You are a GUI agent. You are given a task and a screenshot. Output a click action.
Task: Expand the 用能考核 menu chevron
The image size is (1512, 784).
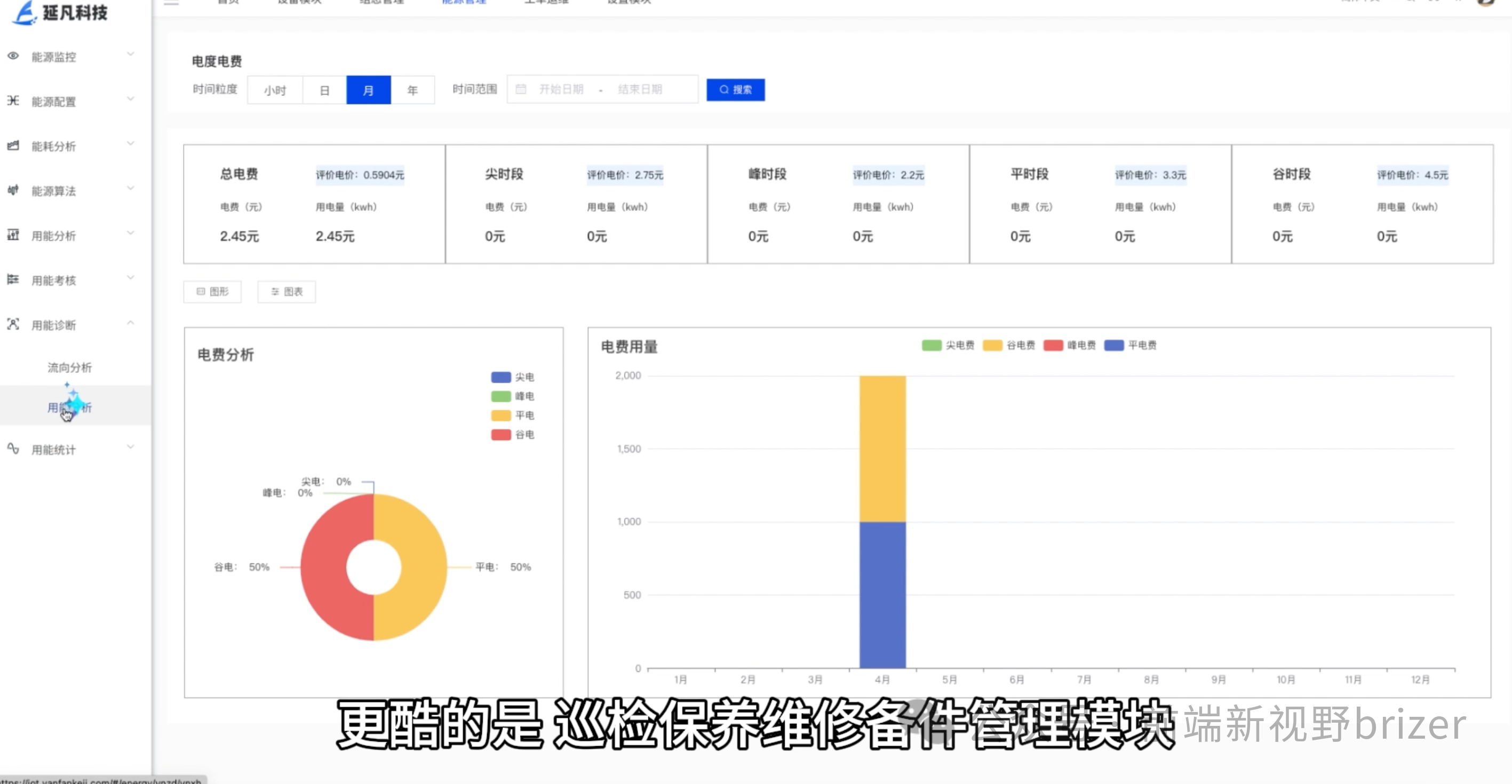(130, 277)
